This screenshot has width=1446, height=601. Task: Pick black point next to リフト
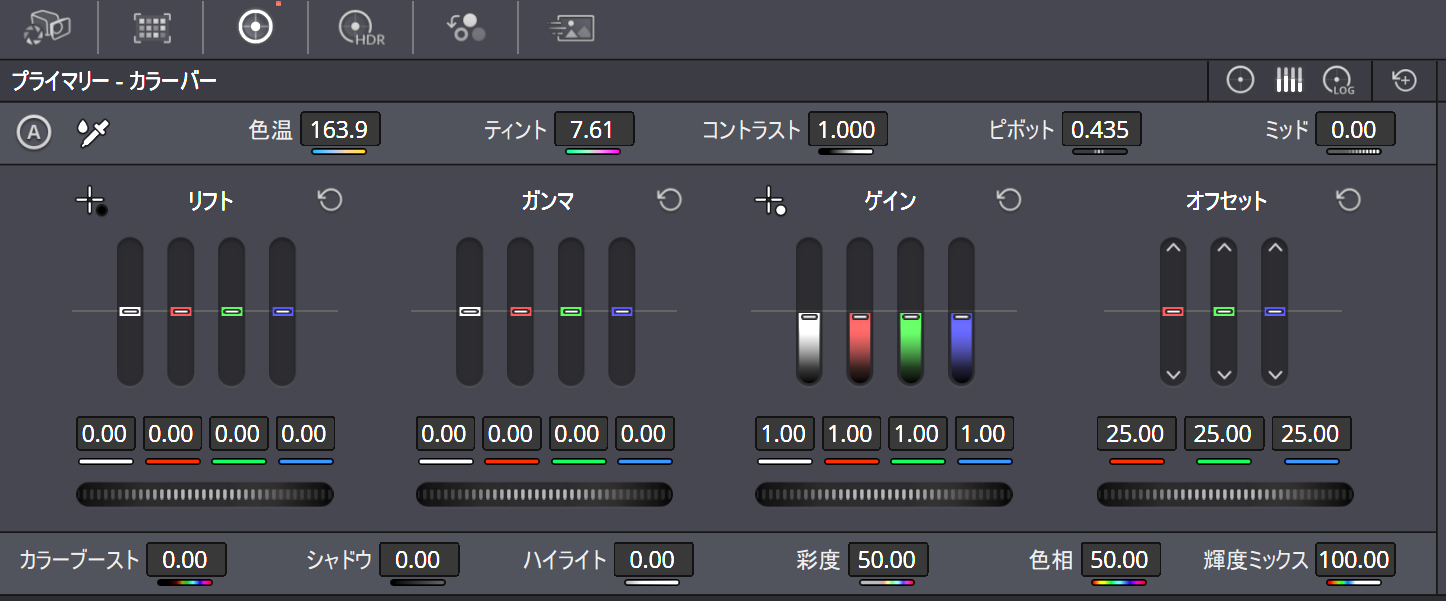(x=91, y=201)
